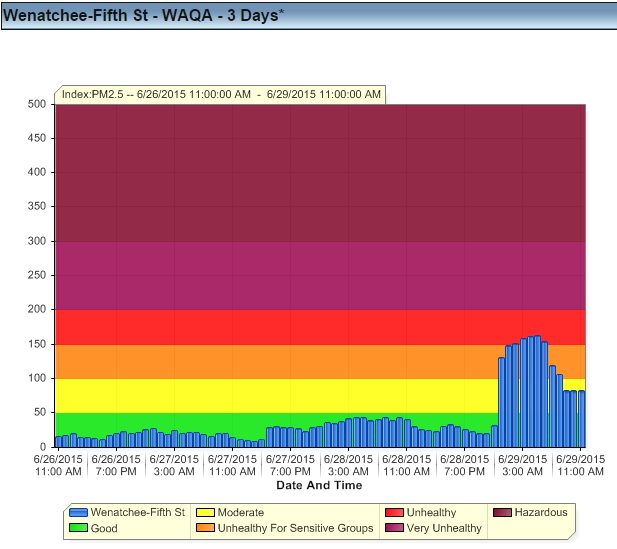Click the orange Unhealthy For Sensitive Groups swatch

click(205, 528)
